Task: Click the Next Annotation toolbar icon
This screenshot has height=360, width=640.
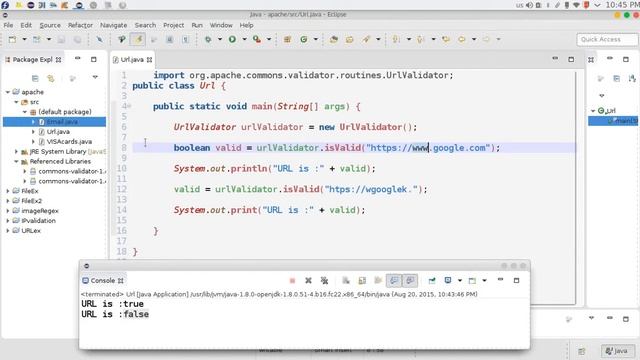Action: point(396,40)
